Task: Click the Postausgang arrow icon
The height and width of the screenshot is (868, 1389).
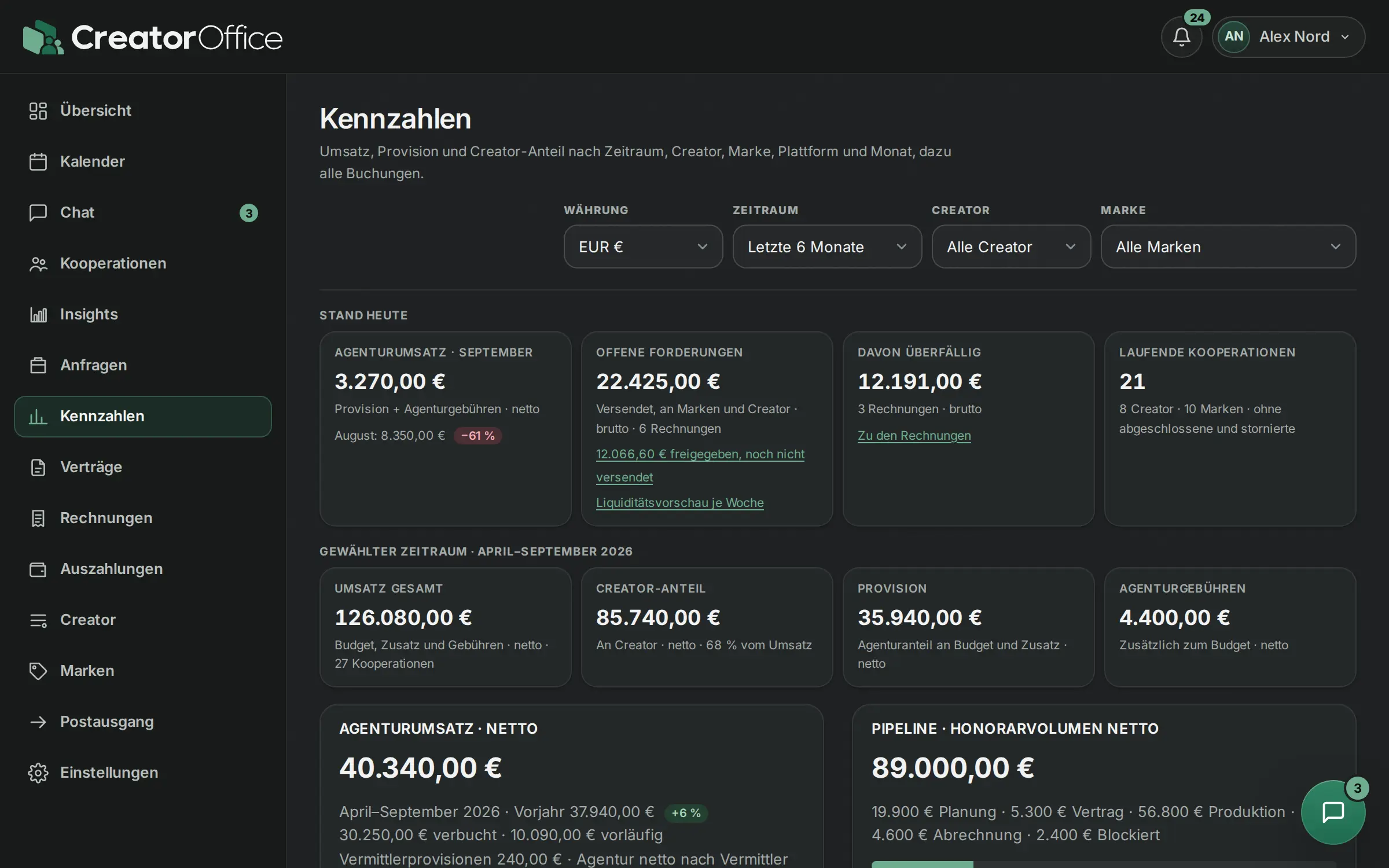Action: pyautogui.click(x=38, y=722)
